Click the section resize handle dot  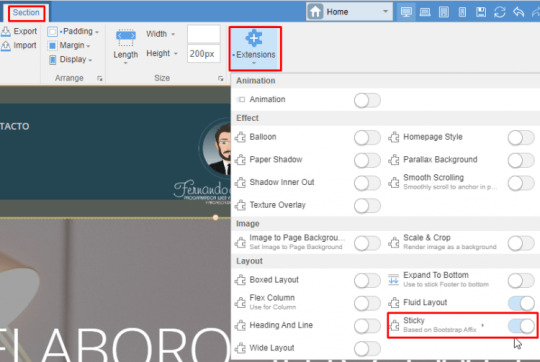(215, 217)
